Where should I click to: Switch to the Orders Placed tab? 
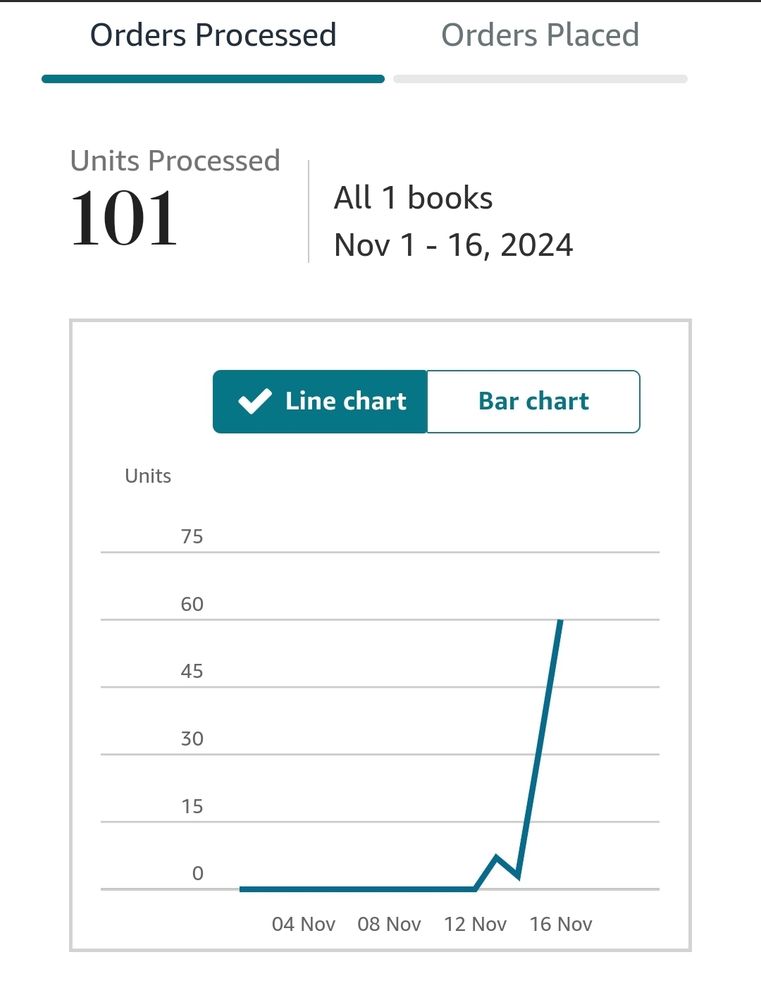[x=540, y=35]
